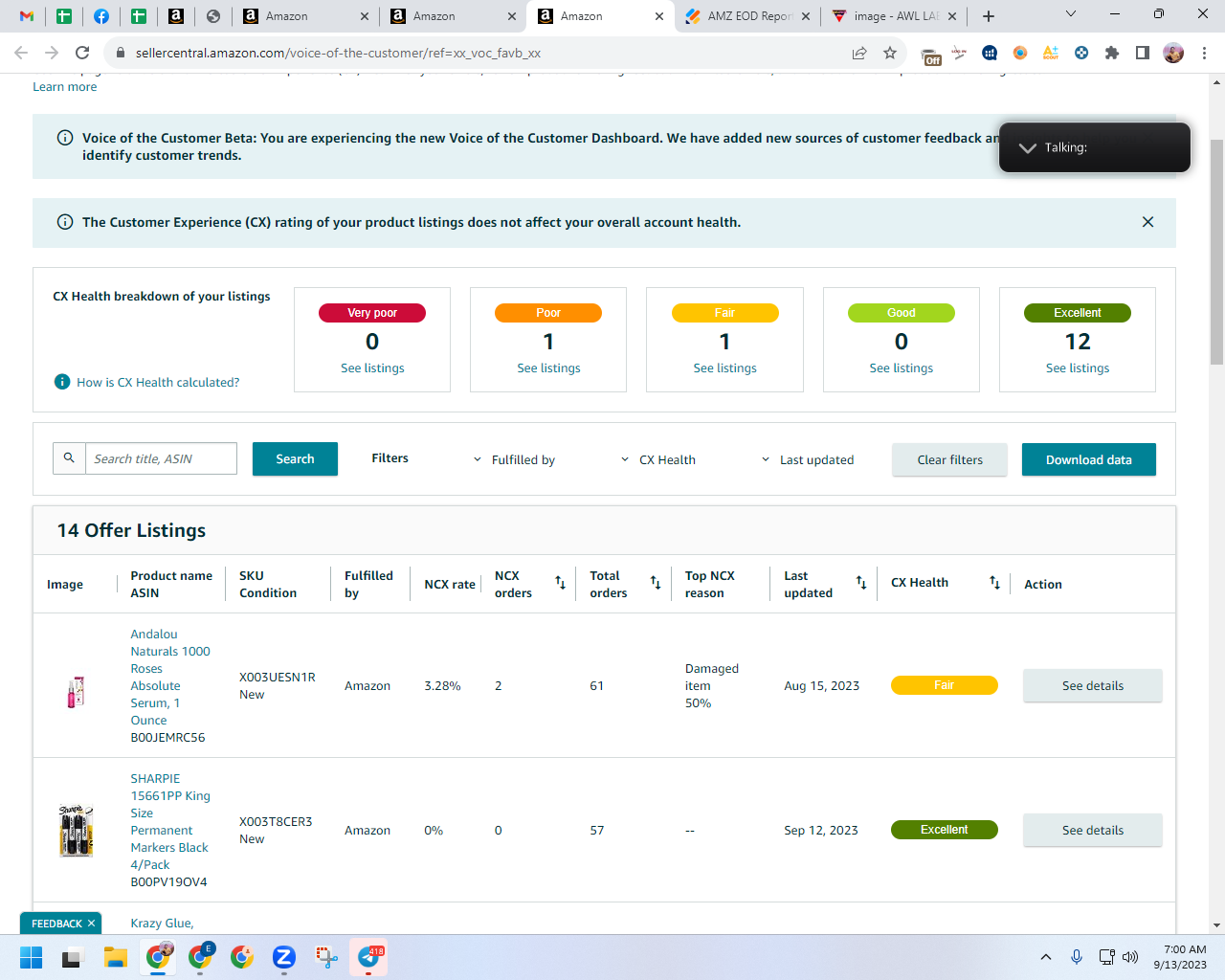
Task: Click the Andalou Naturals product thumbnail
Action: [x=76, y=691]
